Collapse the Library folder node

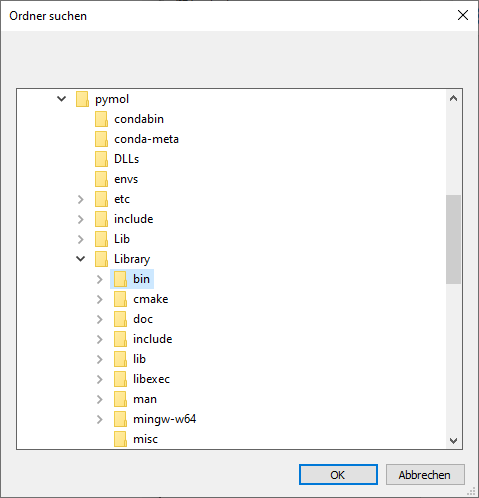click(x=81, y=259)
